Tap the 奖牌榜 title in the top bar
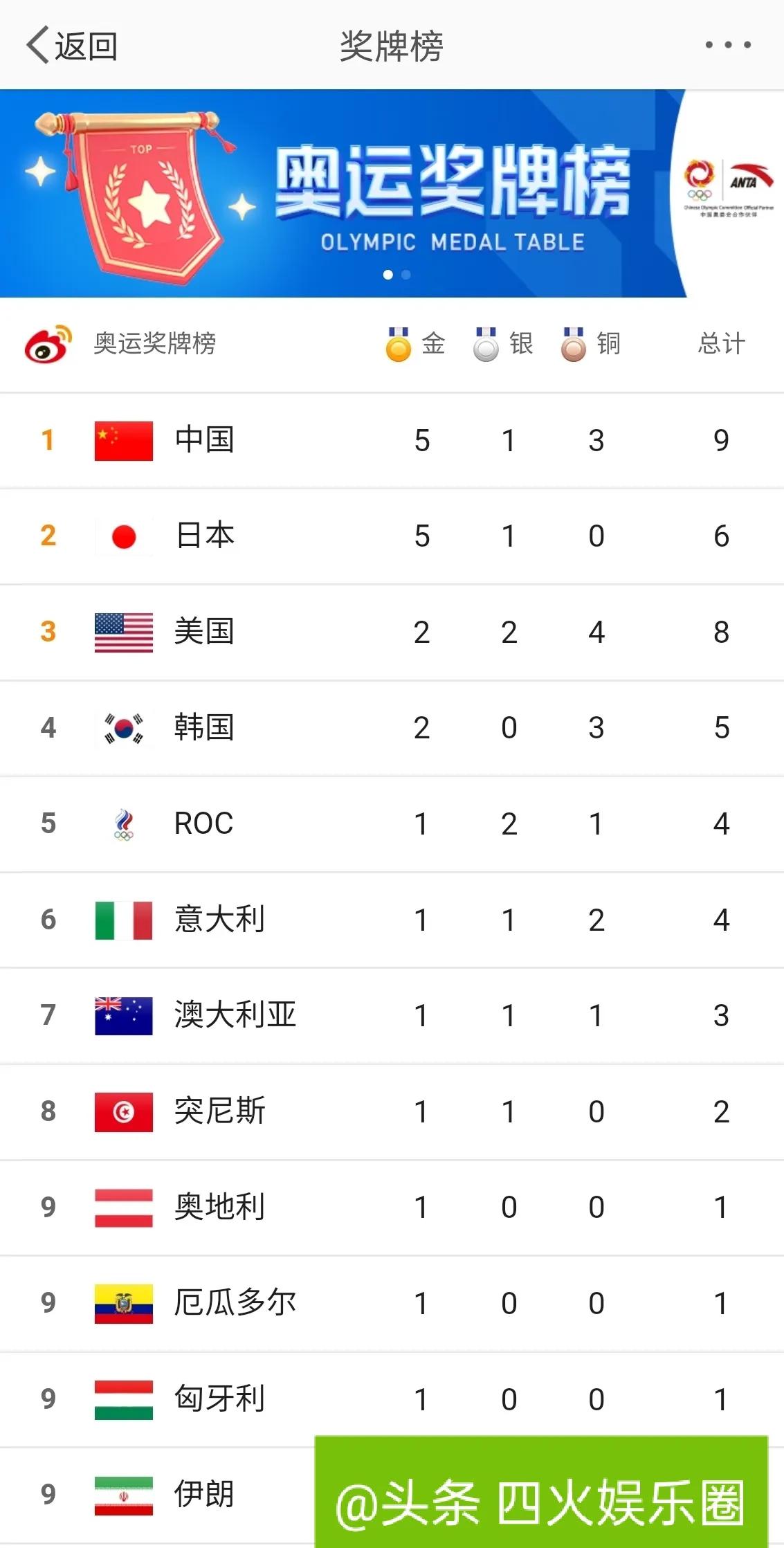The image size is (784, 1548). pyautogui.click(x=392, y=44)
